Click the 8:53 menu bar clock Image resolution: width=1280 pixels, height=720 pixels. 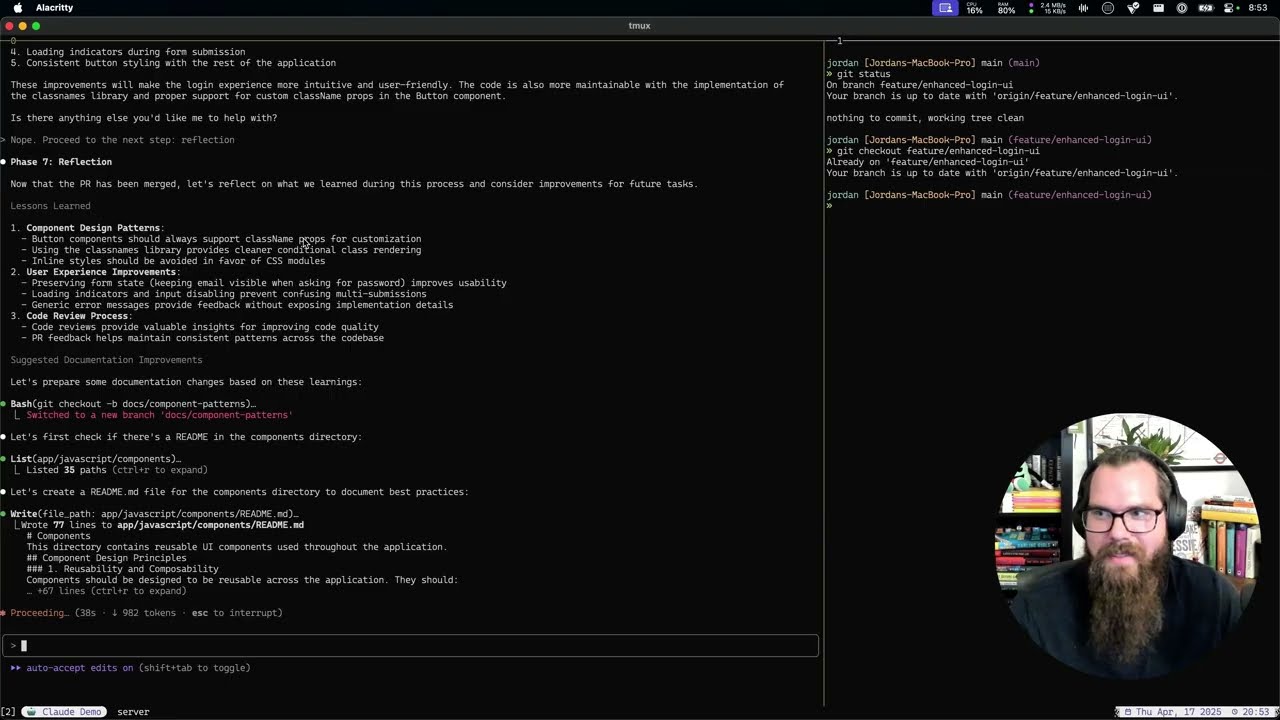click(1258, 8)
